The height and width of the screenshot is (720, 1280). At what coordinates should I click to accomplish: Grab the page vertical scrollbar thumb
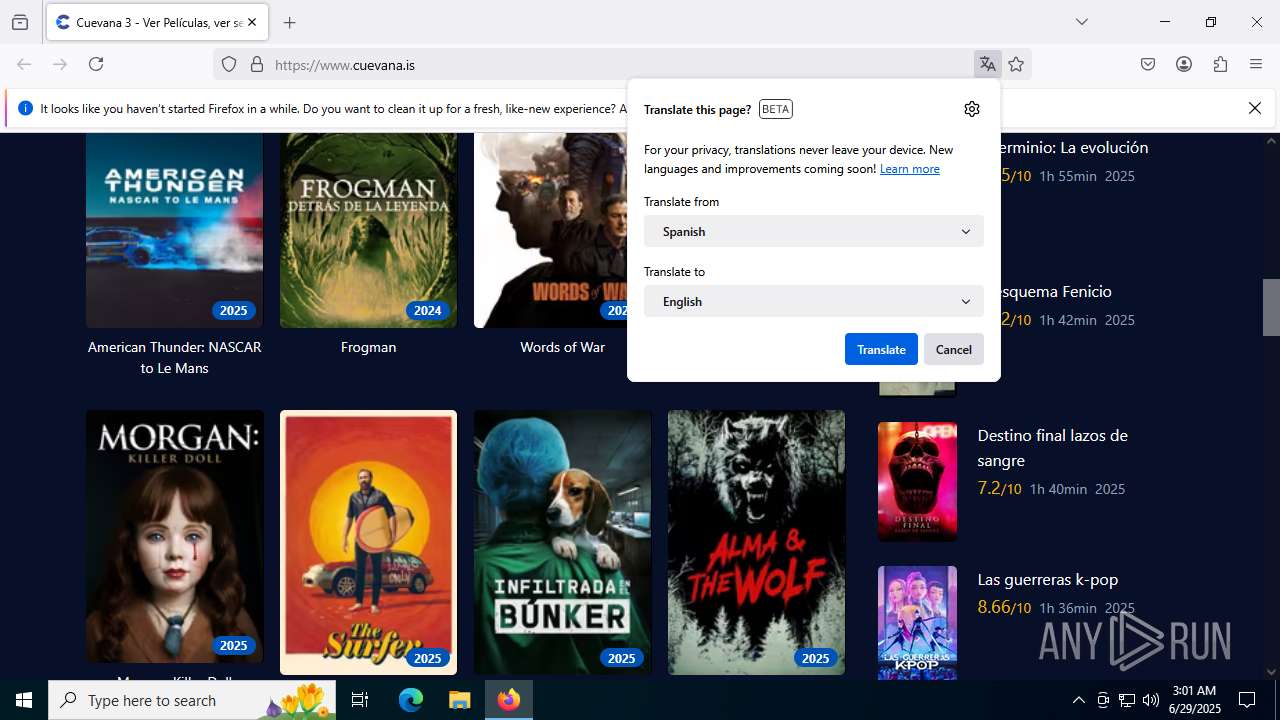(1271, 307)
